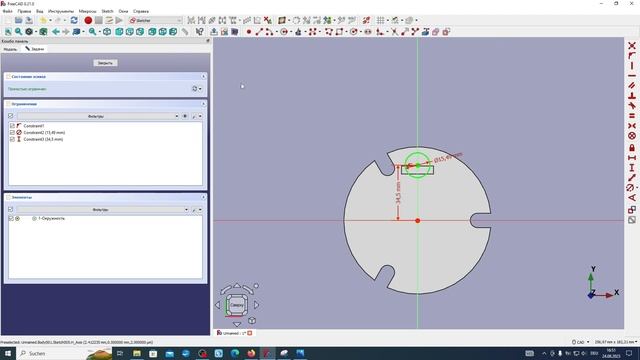Select the create line tool
Screen dimensions: 640x360
[x=259, y=31]
